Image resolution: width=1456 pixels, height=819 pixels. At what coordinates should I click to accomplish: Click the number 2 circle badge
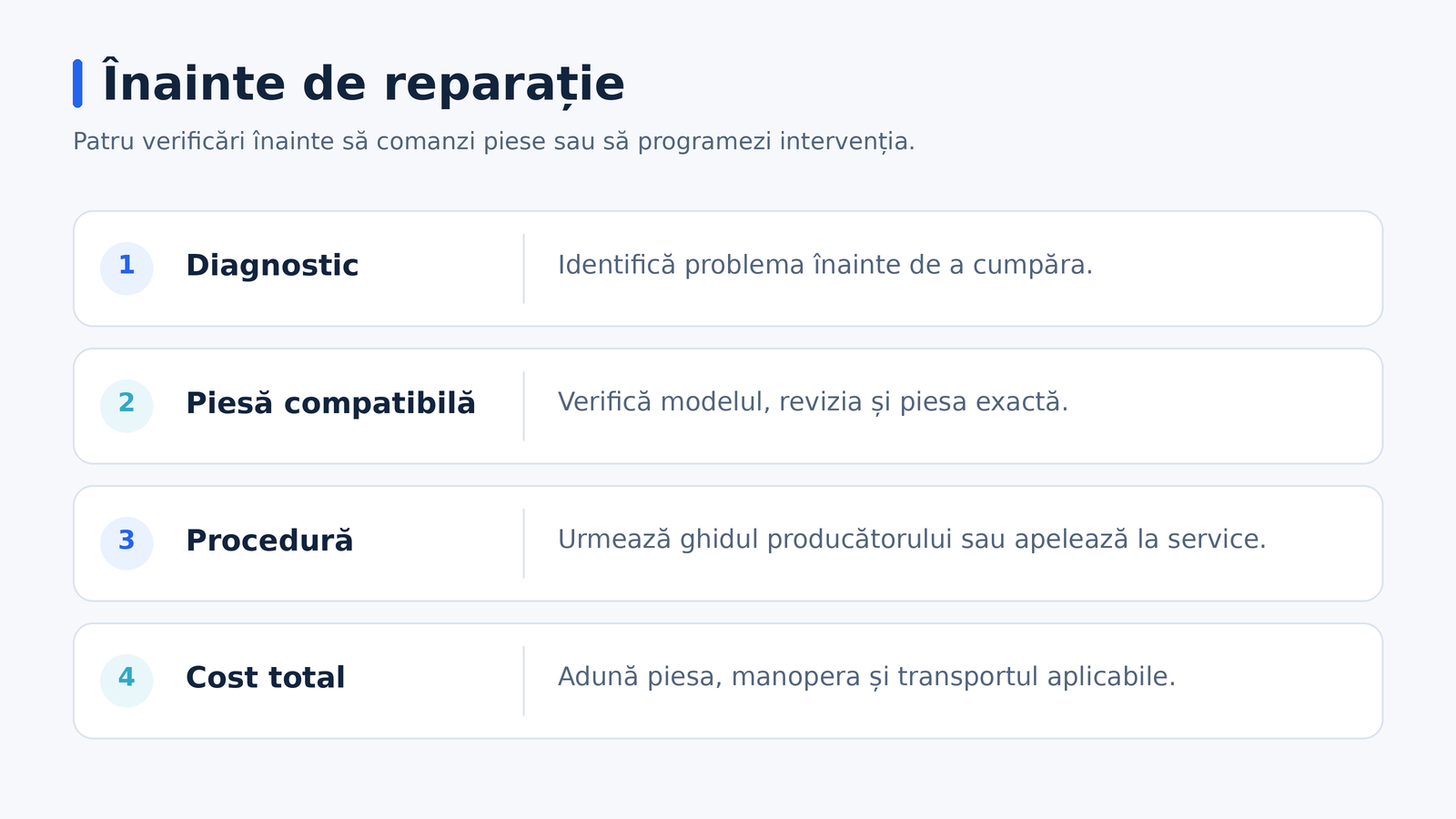[126, 406]
